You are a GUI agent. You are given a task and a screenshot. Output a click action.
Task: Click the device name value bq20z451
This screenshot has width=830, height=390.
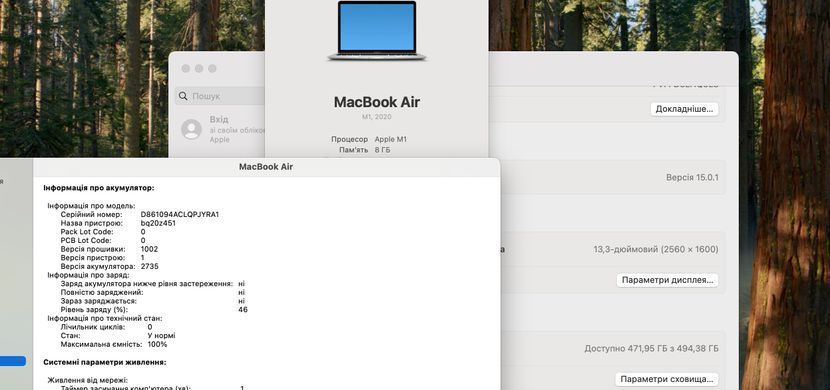(x=158, y=223)
